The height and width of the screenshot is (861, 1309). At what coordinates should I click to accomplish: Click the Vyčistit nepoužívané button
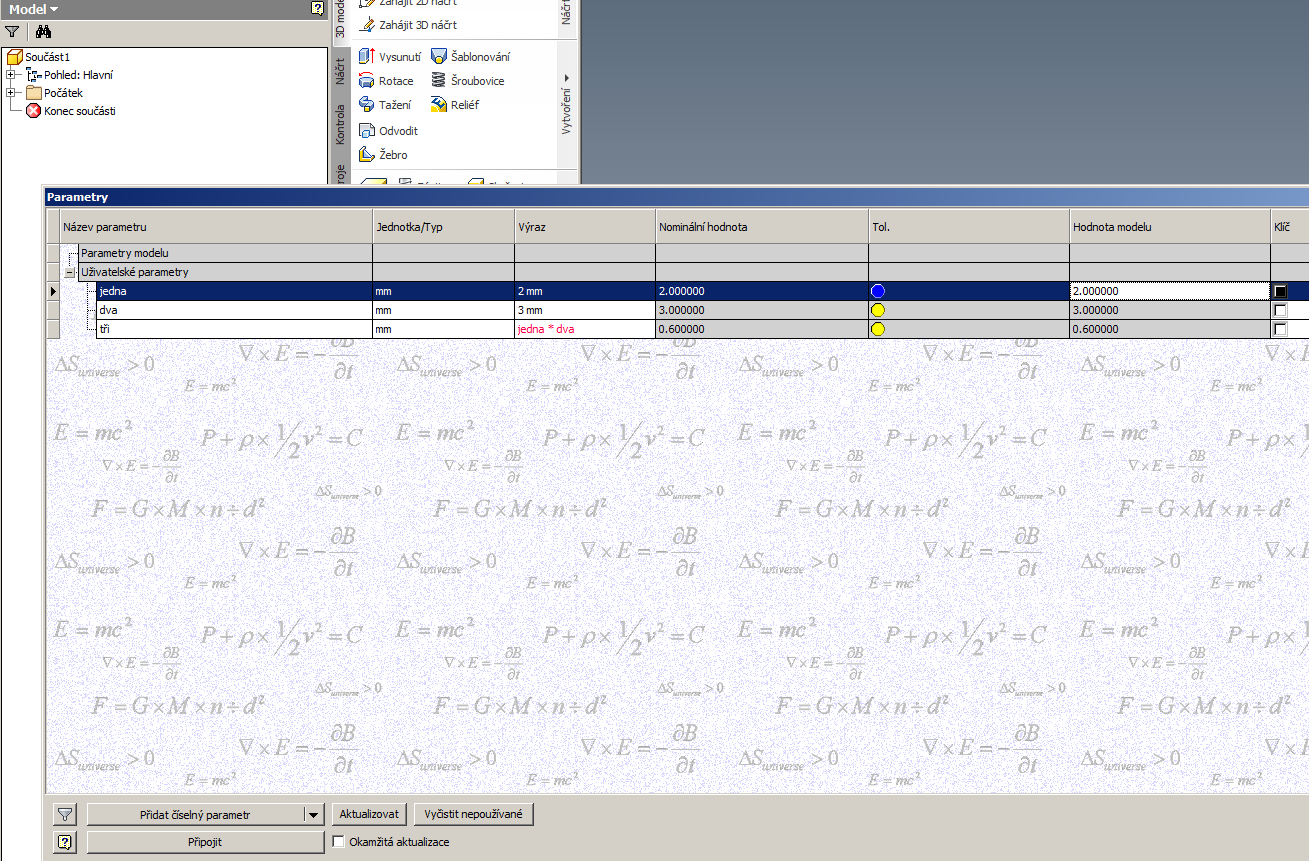473,814
